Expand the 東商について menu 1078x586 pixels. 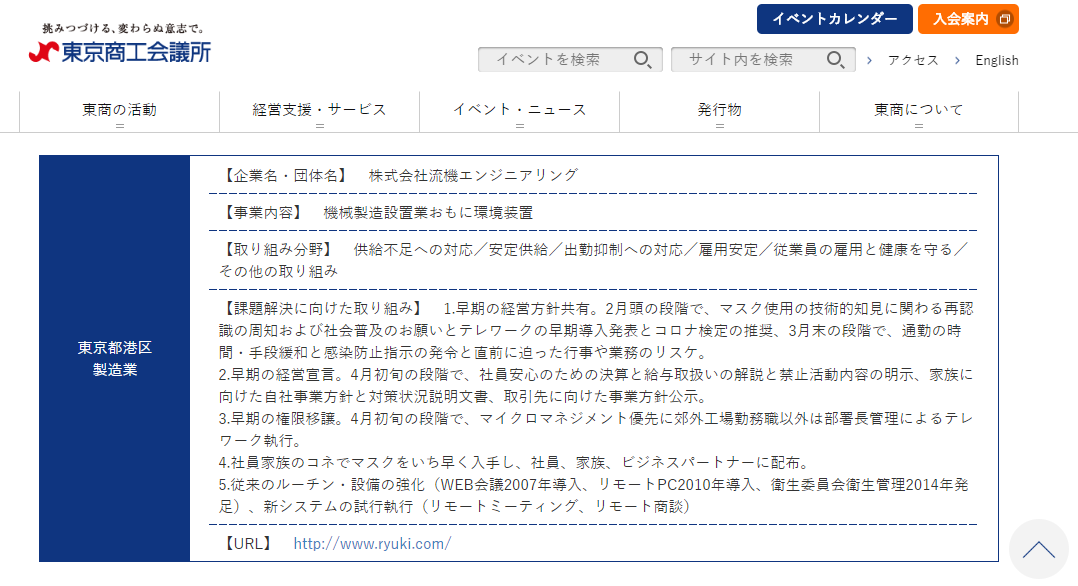[919, 111]
